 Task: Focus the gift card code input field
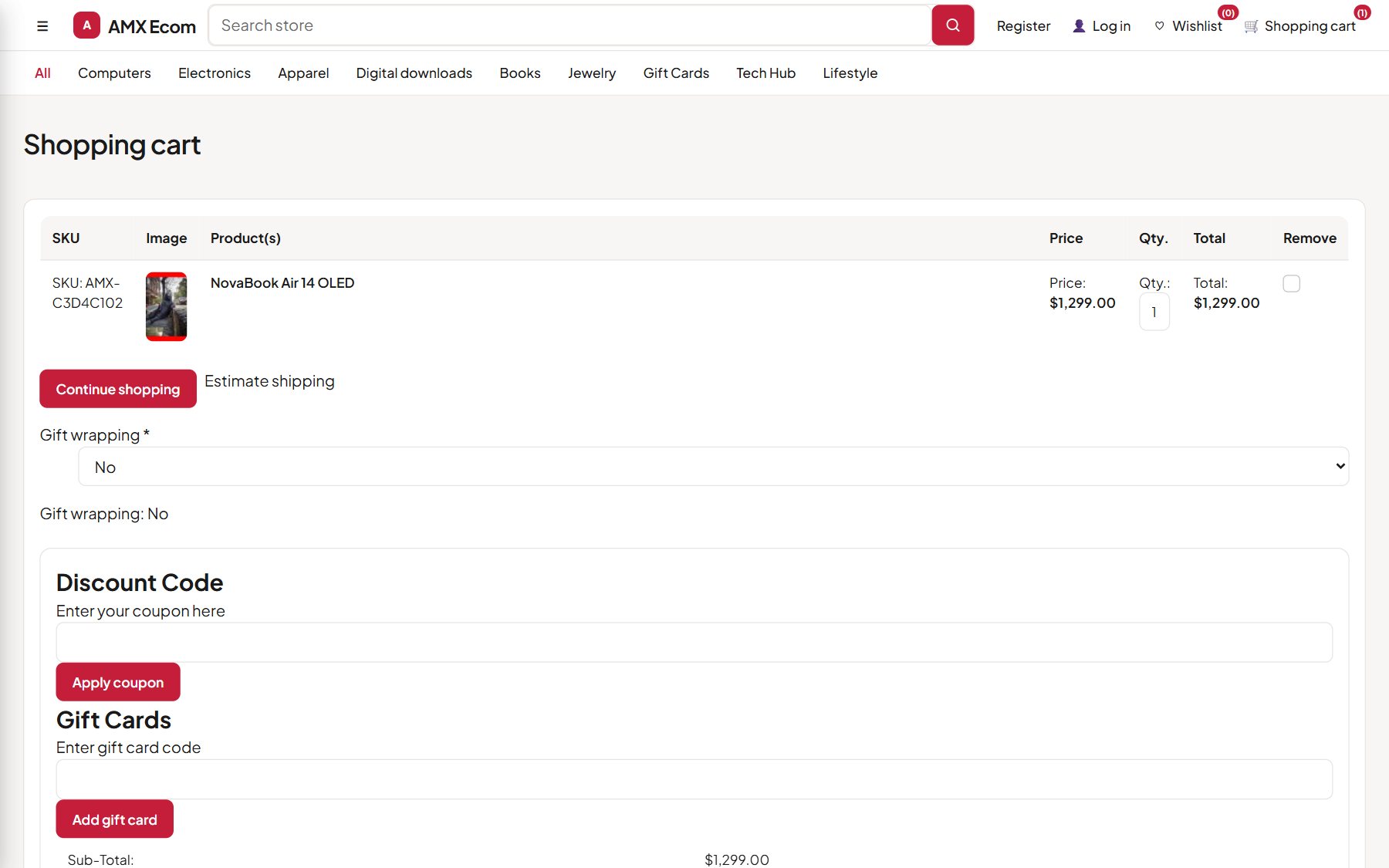point(694,779)
